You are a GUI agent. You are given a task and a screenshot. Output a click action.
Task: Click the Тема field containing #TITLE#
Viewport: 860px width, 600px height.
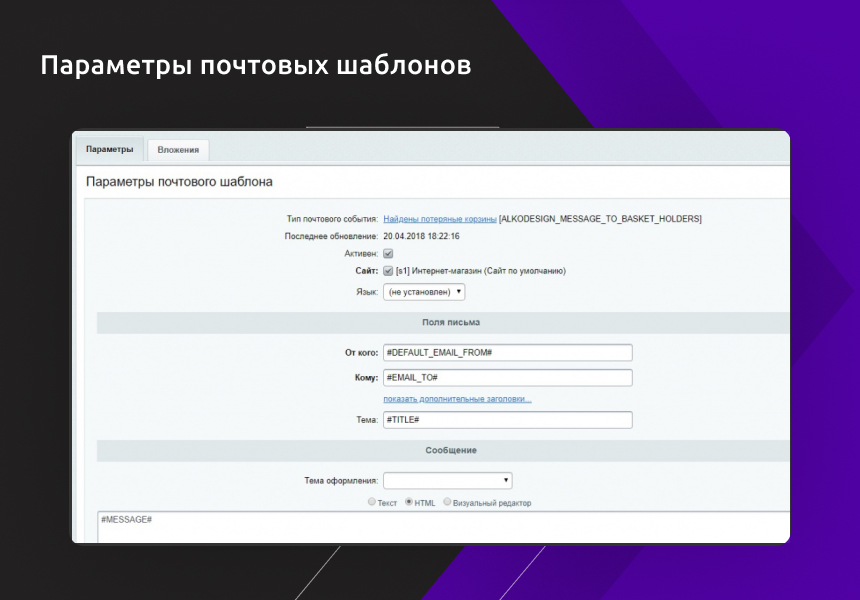(x=508, y=420)
